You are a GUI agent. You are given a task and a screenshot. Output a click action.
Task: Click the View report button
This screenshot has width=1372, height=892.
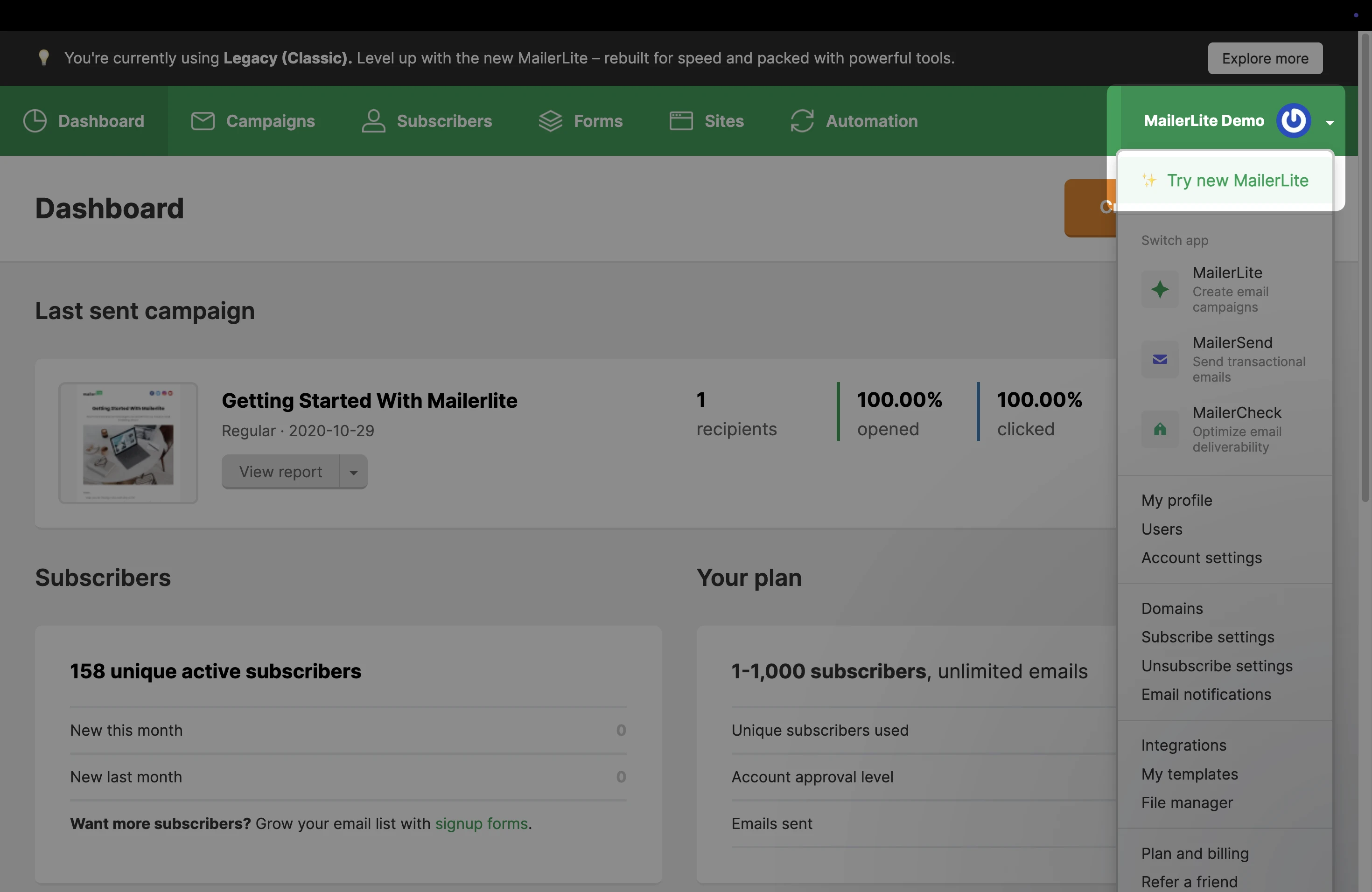[281, 472]
